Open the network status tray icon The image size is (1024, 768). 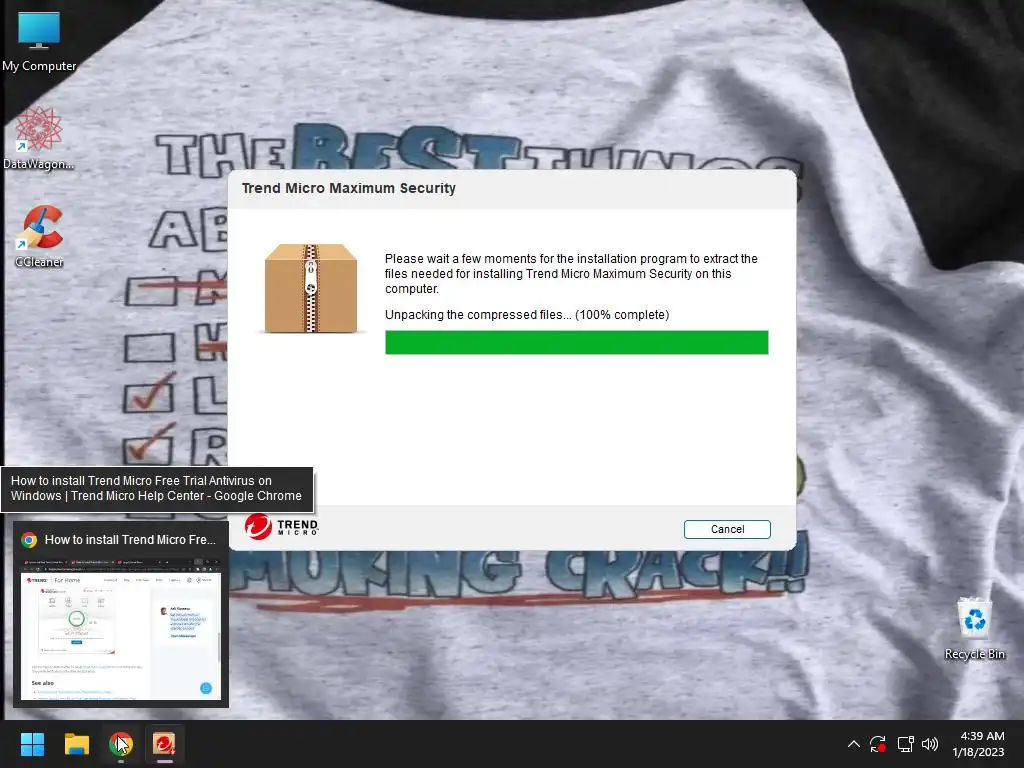pos(905,744)
